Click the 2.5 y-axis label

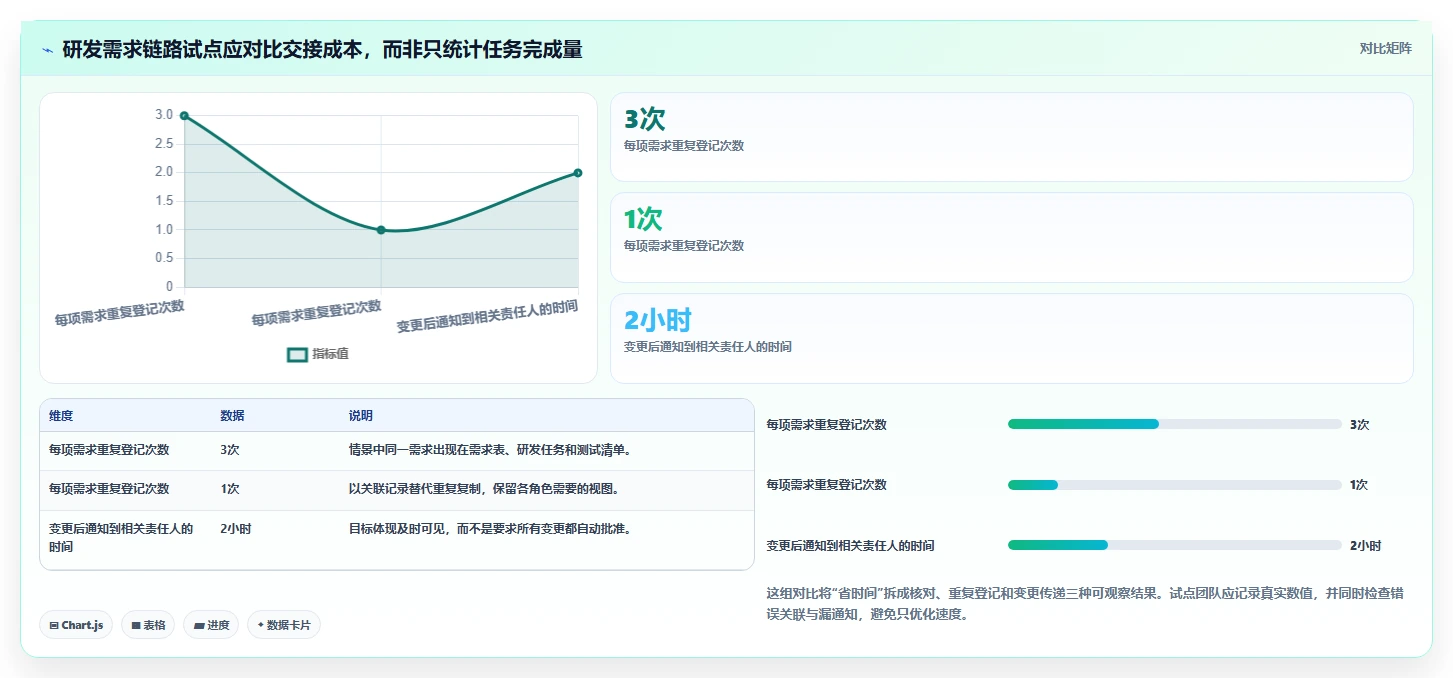click(x=164, y=144)
